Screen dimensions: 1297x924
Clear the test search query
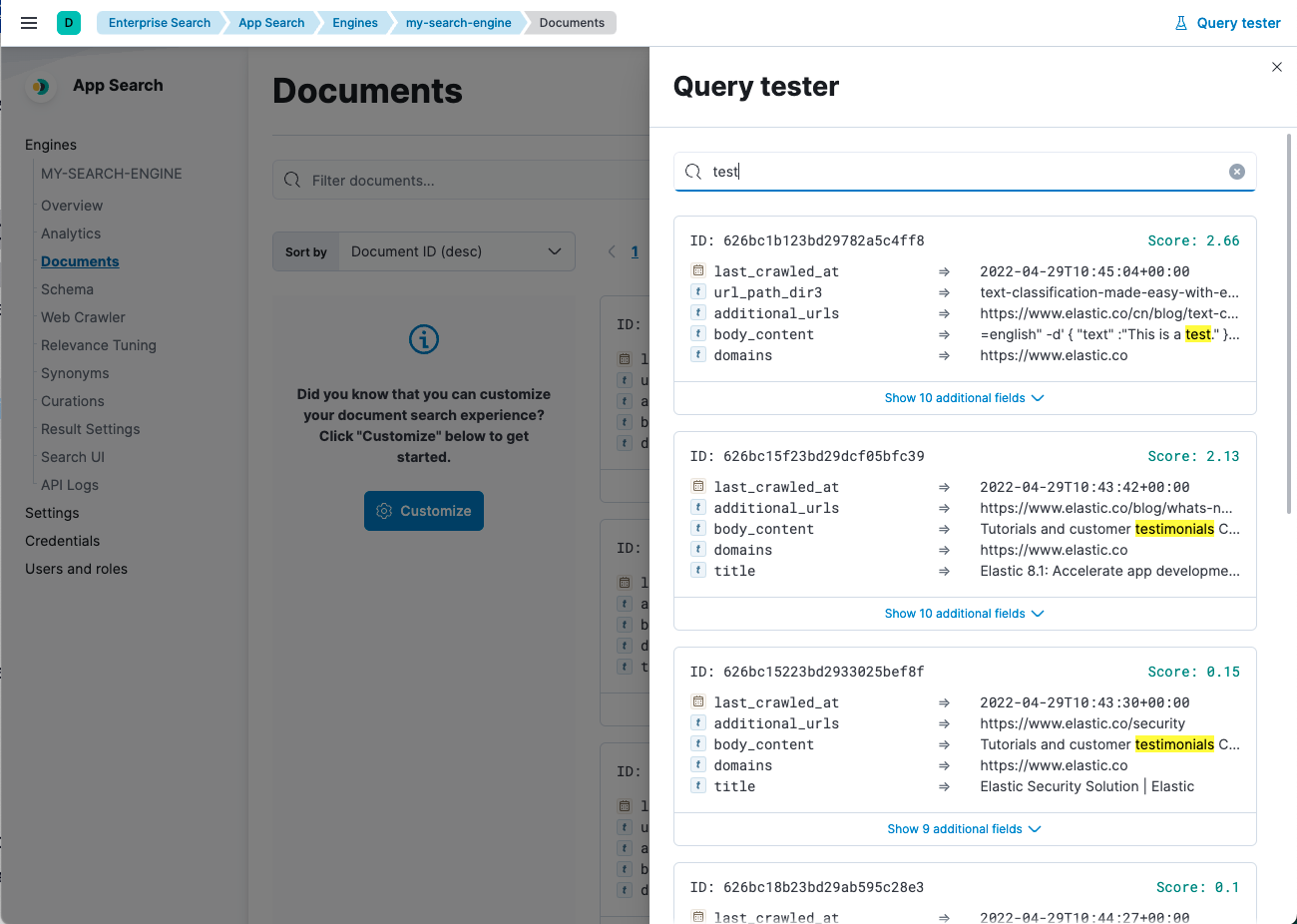1237,171
